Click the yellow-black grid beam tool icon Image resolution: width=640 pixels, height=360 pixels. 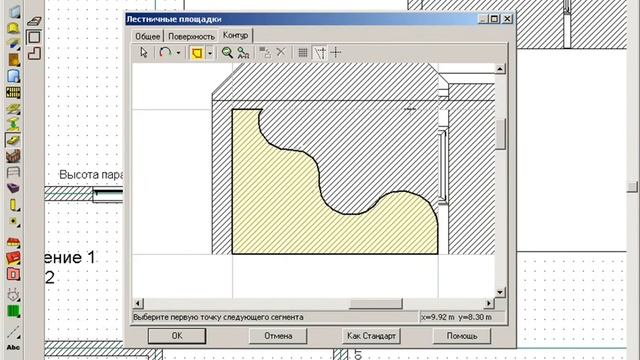13,92
